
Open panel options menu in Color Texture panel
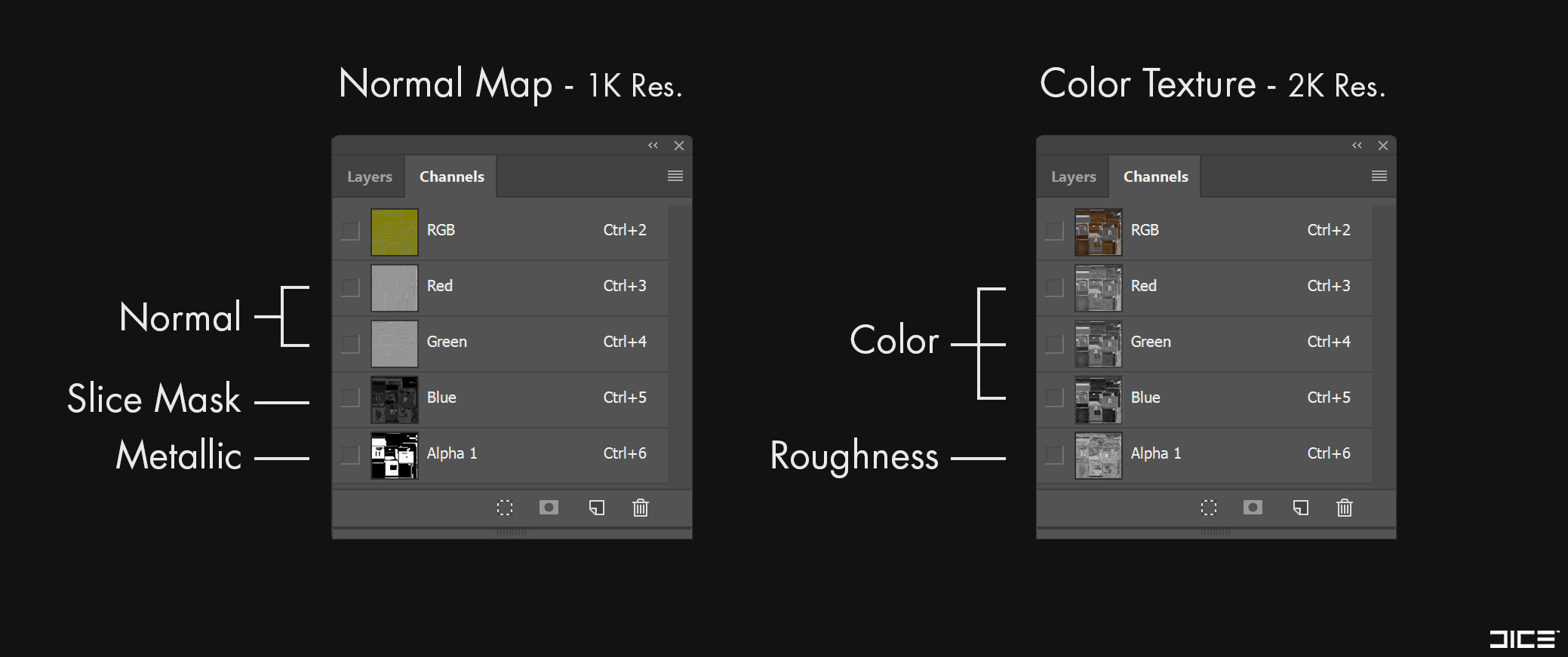click(1379, 176)
